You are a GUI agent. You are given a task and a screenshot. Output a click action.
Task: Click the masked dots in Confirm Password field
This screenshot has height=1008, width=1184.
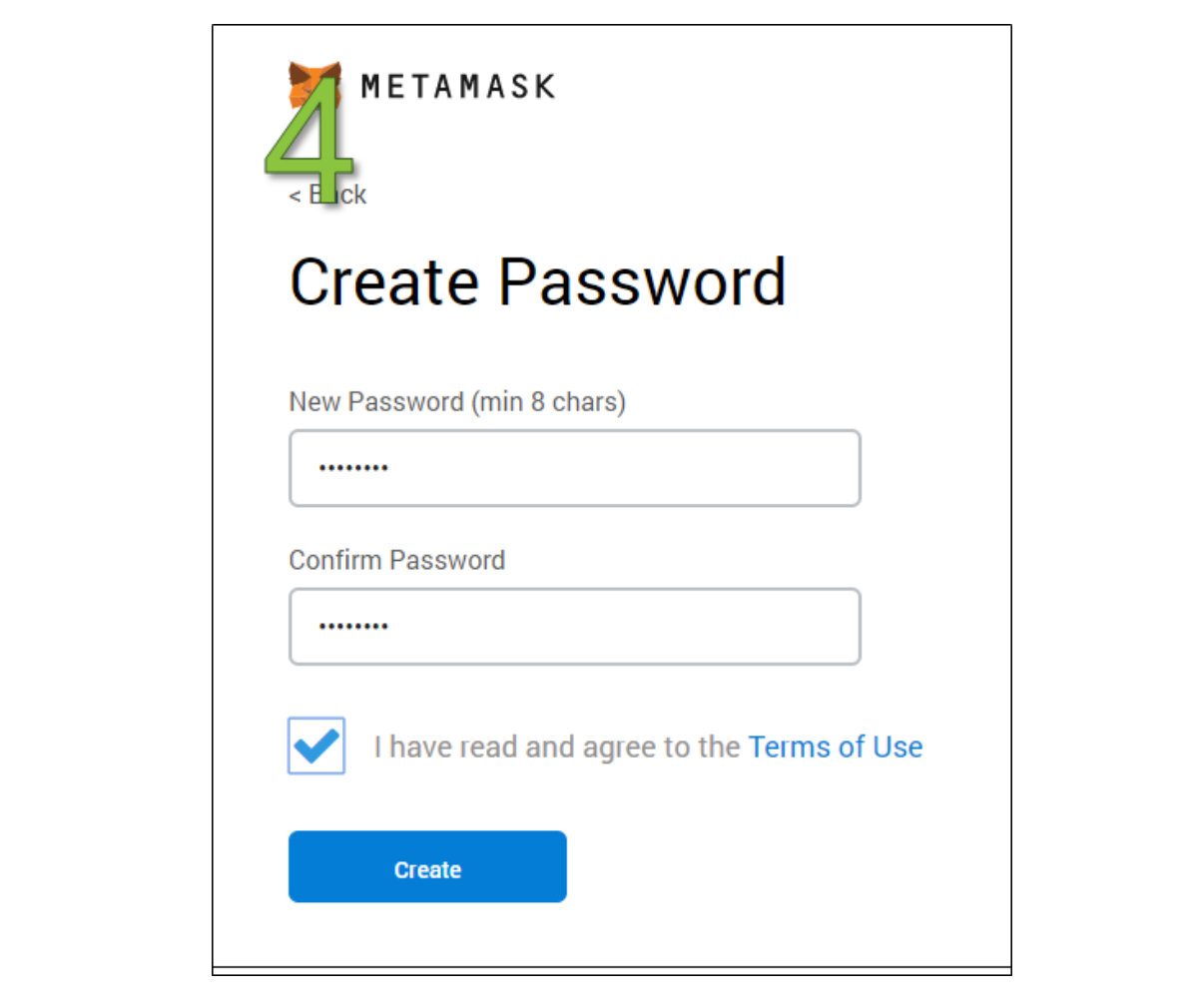point(353,627)
